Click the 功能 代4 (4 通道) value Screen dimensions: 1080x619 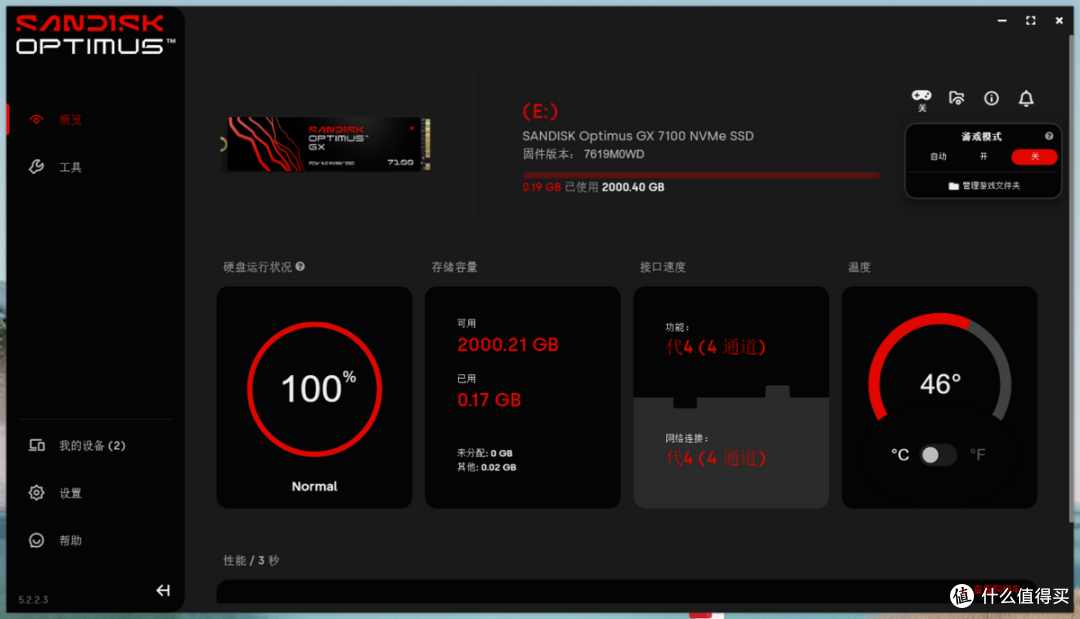(716, 346)
